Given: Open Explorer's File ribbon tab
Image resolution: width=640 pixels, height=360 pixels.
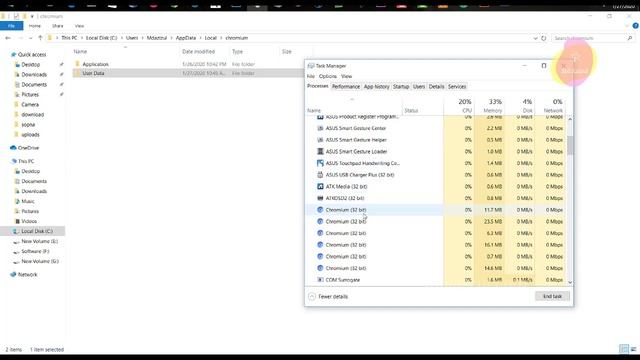Looking at the screenshot, I should (11, 26).
